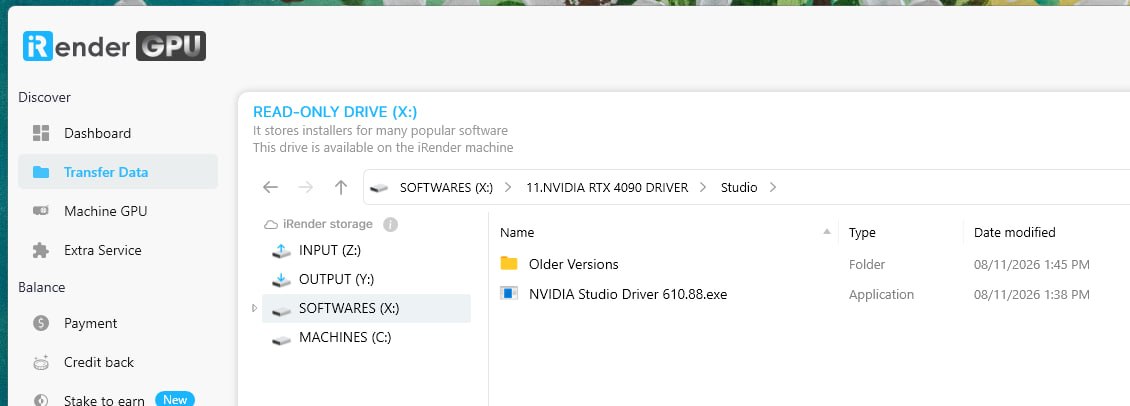Click the Credit back piggy bank icon
Image resolution: width=1130 pixels, height=406 pixels.
coord(41,363)
